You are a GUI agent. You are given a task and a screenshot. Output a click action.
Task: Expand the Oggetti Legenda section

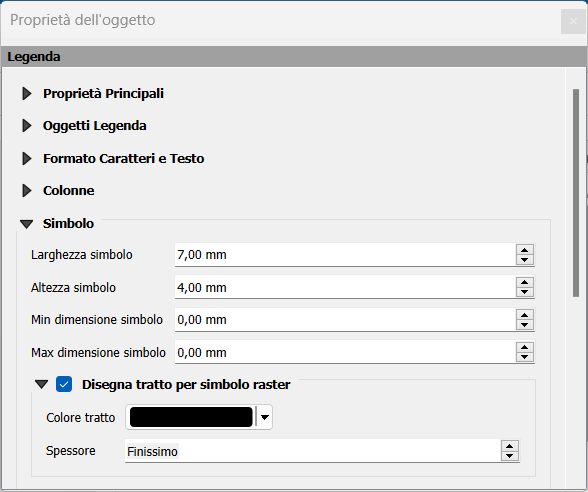27,126
